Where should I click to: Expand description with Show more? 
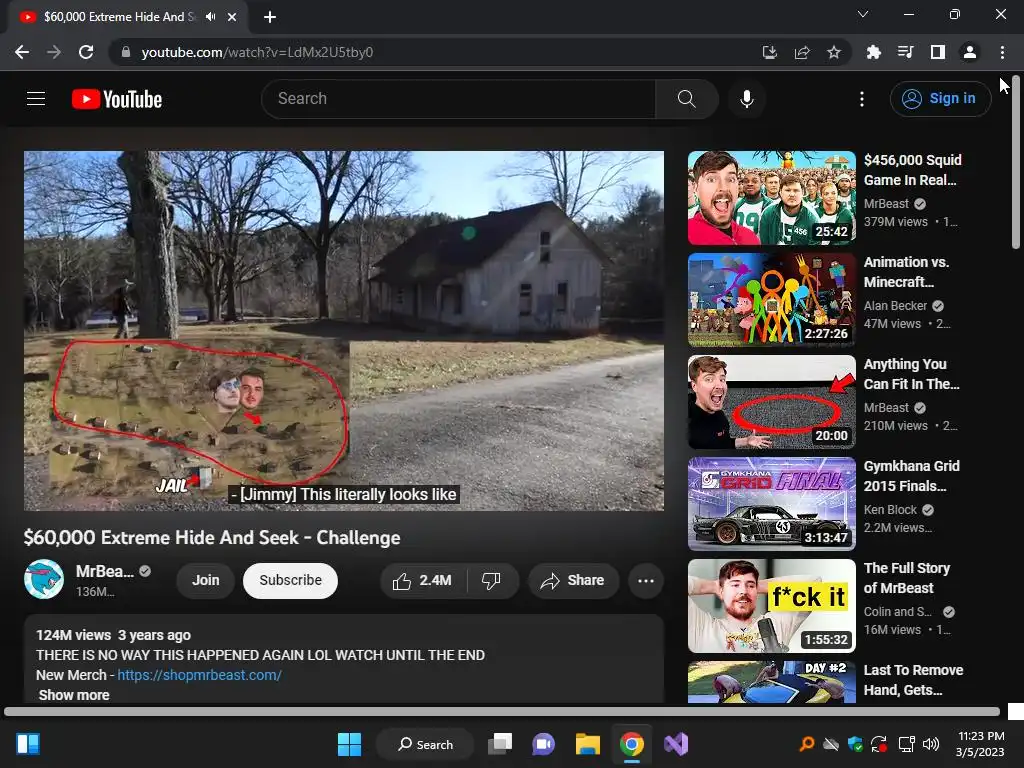[x=74, y=695]
